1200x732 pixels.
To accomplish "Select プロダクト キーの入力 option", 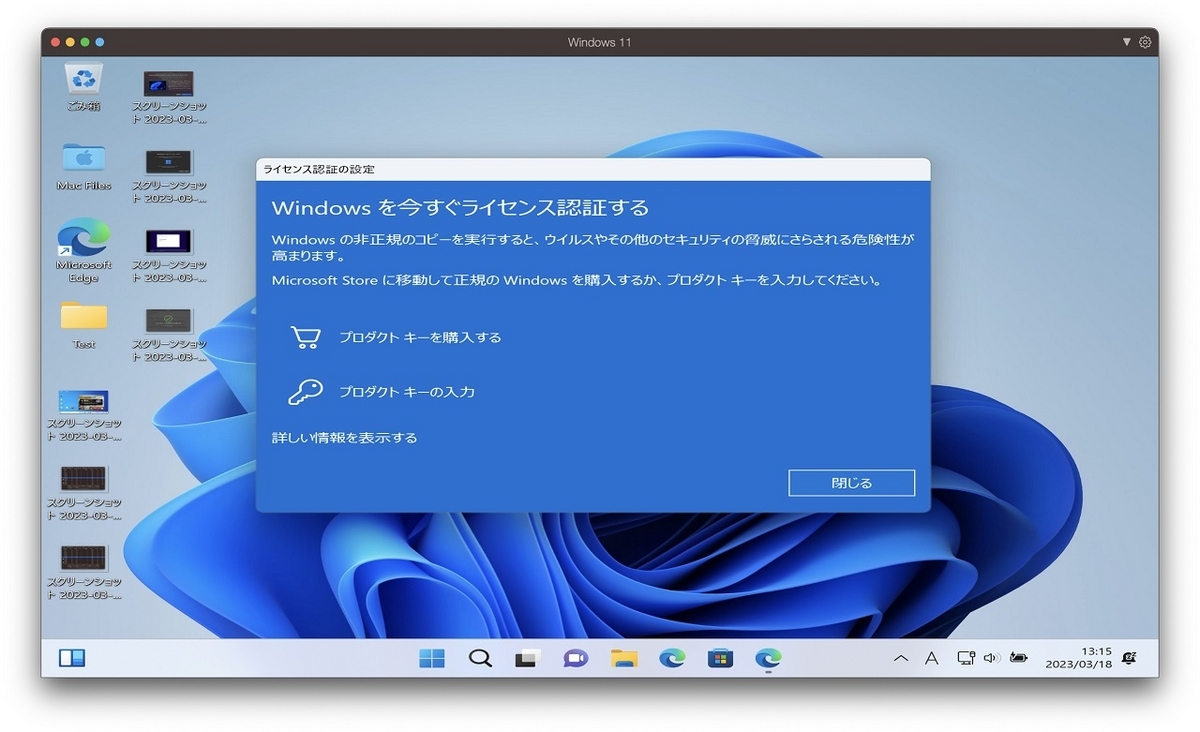I will (407, 392).
